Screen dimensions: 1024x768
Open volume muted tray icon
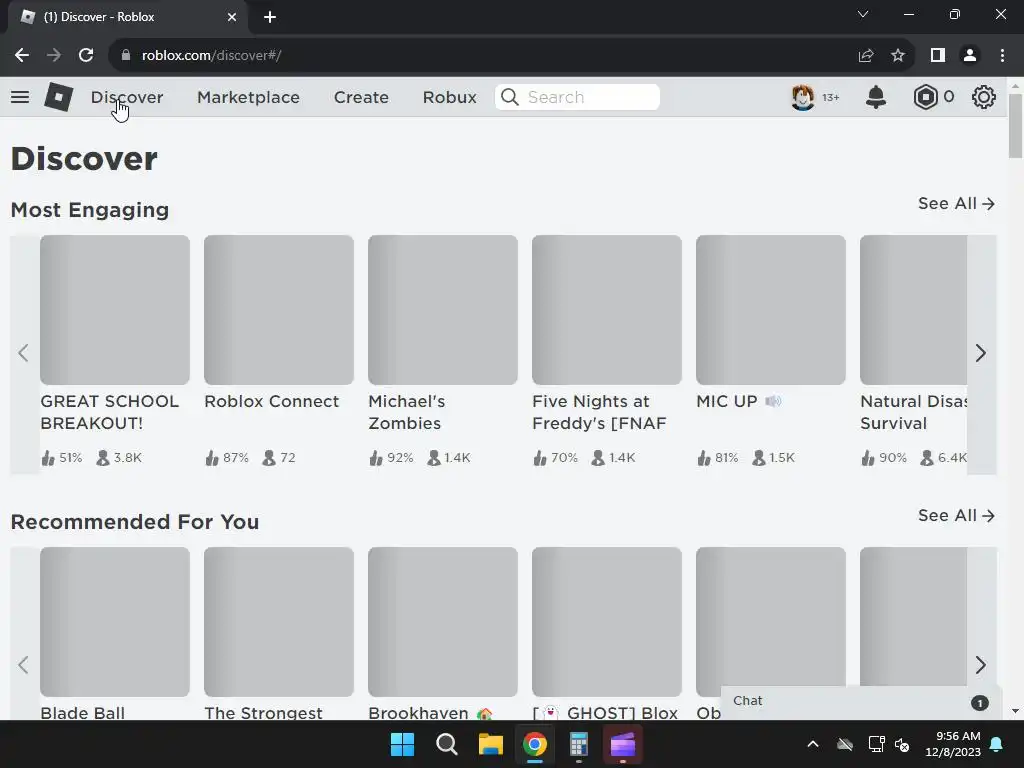point(902,744)
